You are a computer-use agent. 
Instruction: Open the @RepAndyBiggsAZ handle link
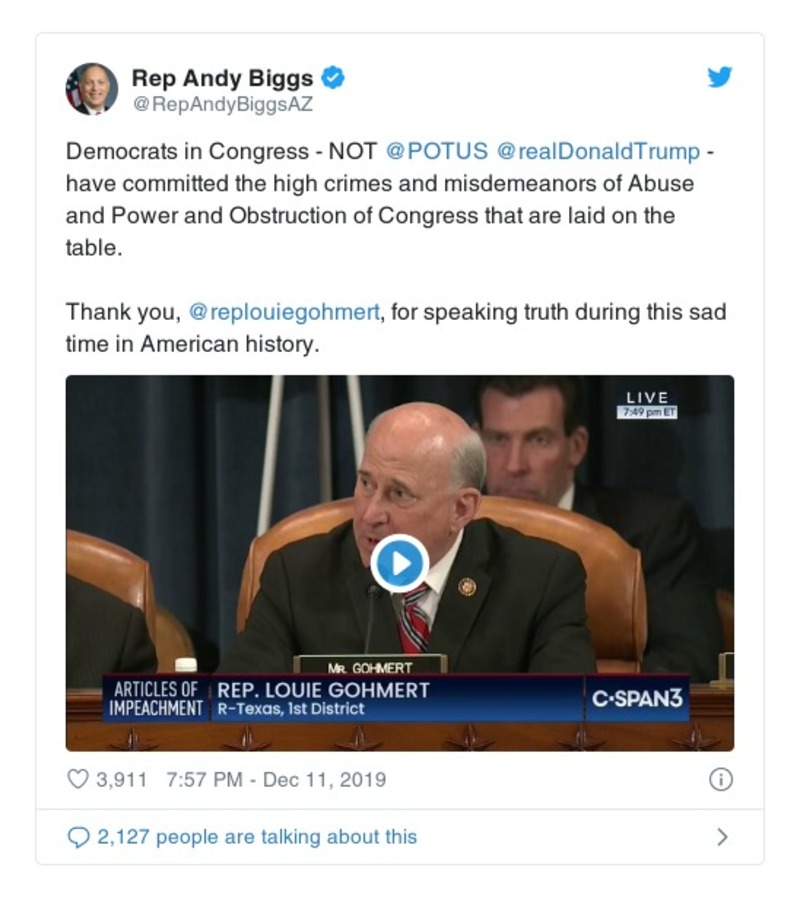(x=222, y=102)
